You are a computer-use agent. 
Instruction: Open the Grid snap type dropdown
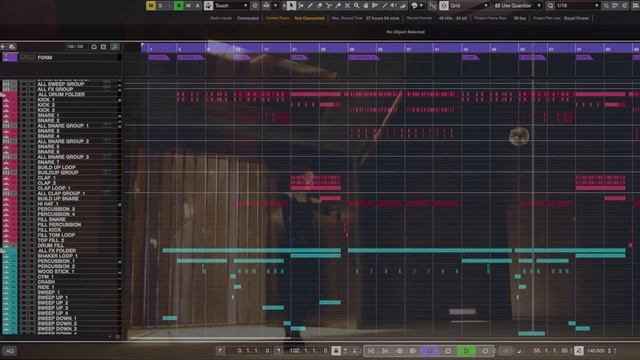(469, 5)
